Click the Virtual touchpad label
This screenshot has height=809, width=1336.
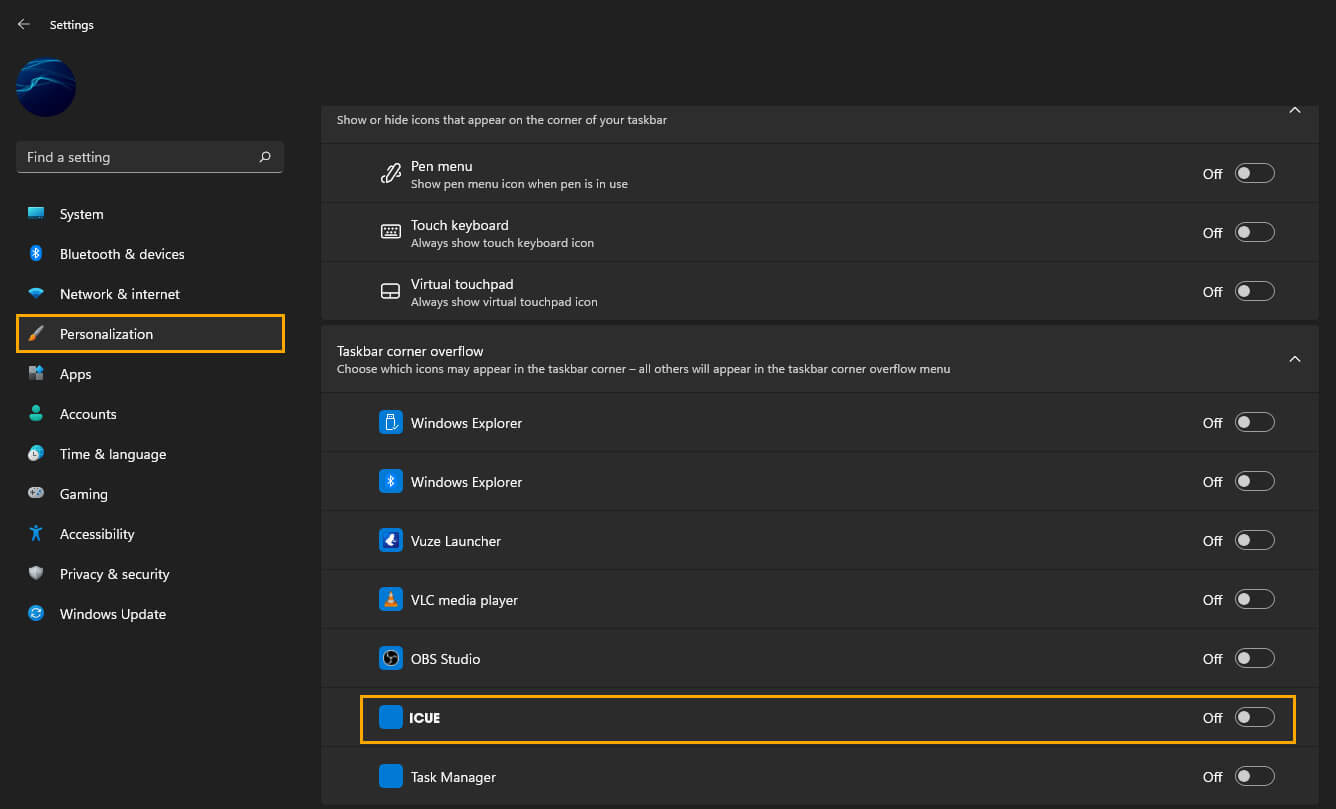(x=462, y=284)
